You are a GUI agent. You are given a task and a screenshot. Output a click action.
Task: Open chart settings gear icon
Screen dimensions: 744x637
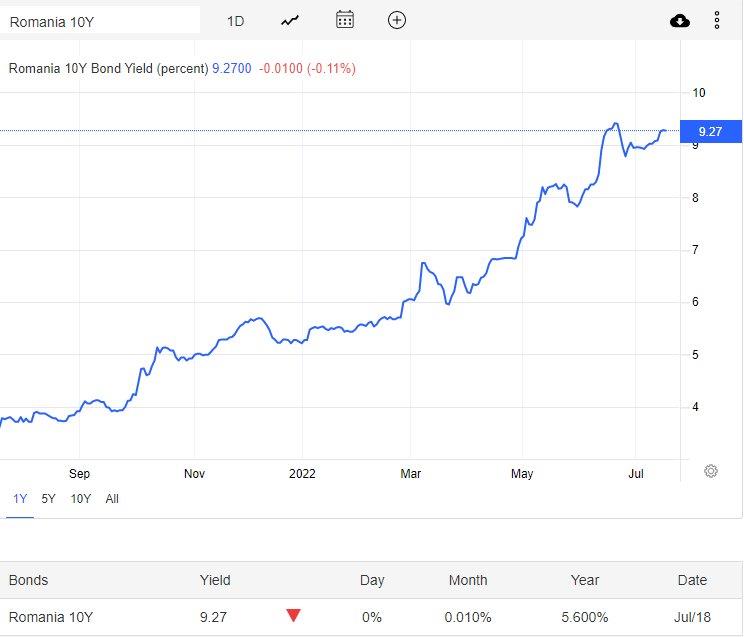pyautogui.click(x=711, y=471)
